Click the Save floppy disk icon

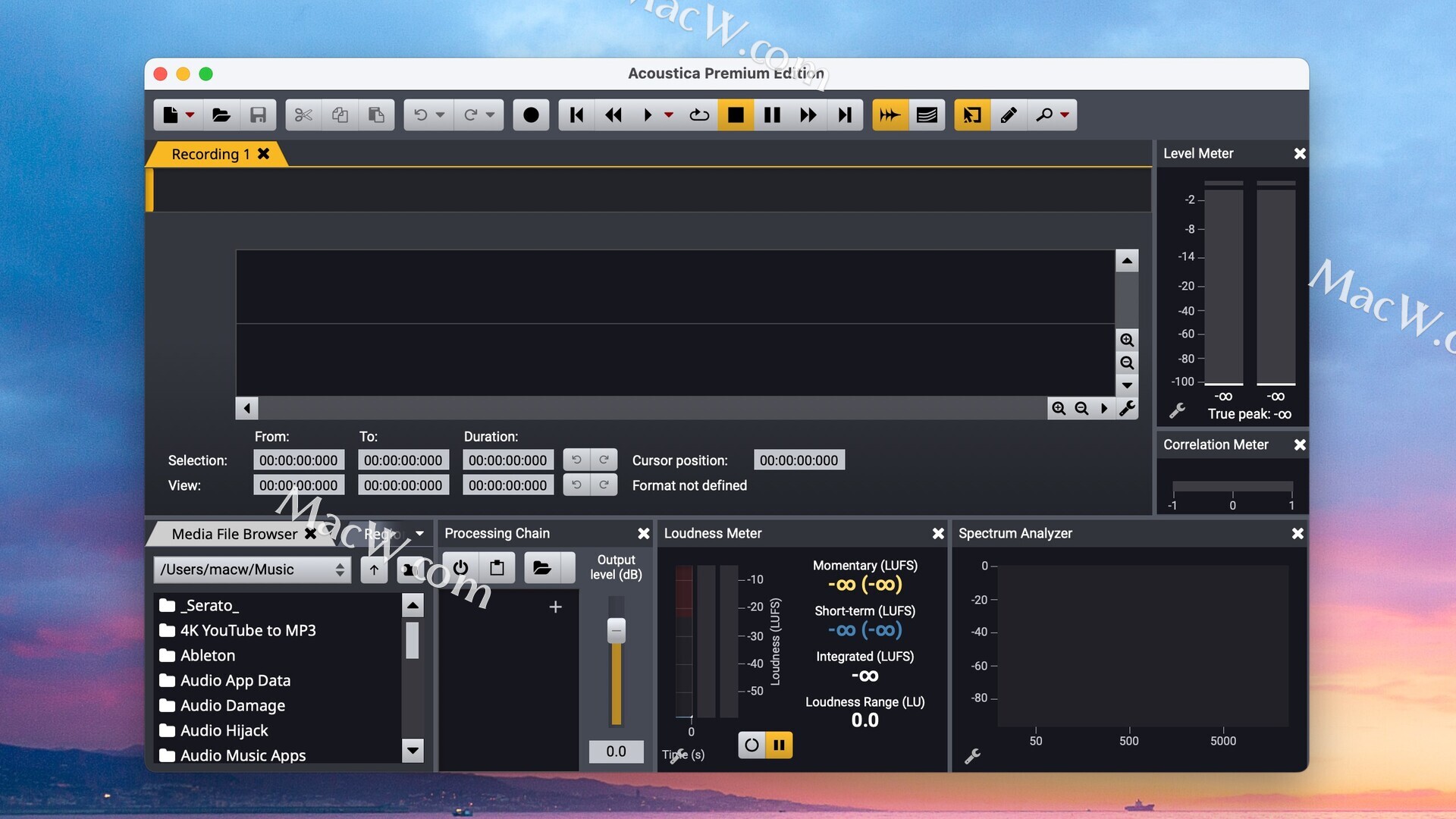[258, 115]
